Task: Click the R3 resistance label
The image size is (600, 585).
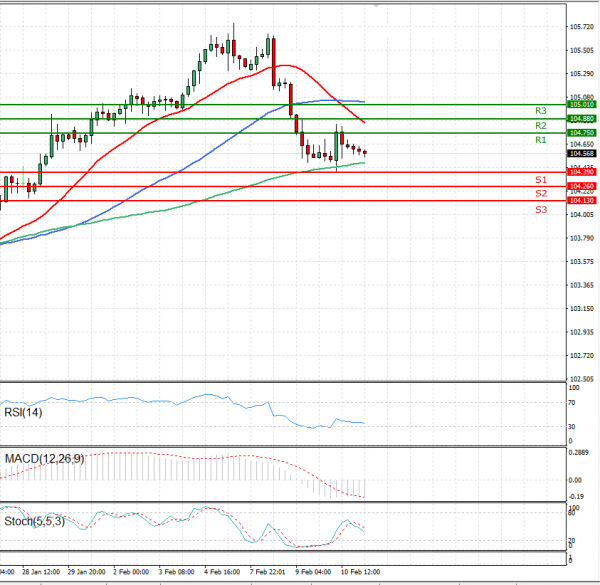Action: click(540, 111)
